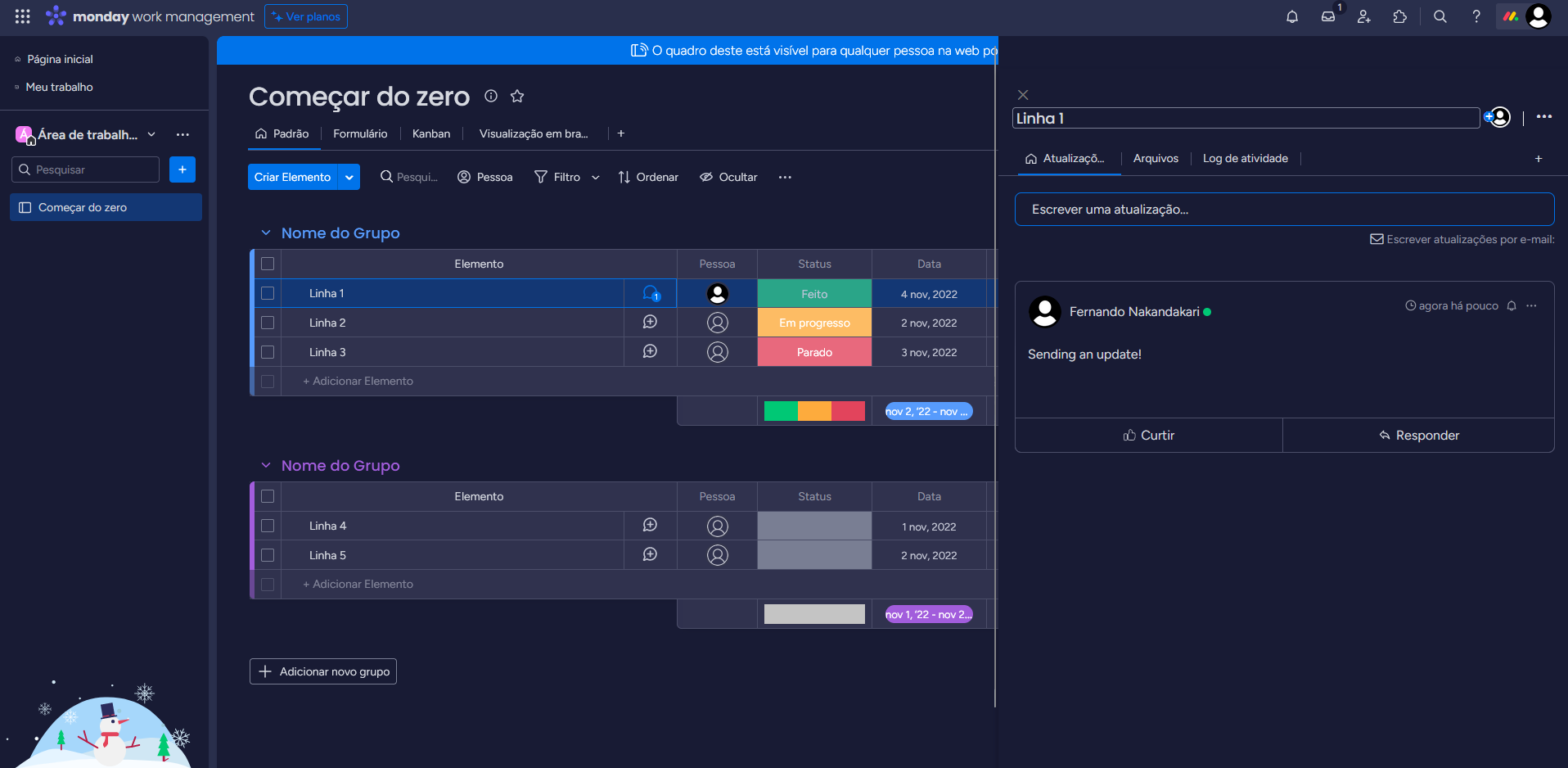Assign a person to Linha 5

point(718,555)
